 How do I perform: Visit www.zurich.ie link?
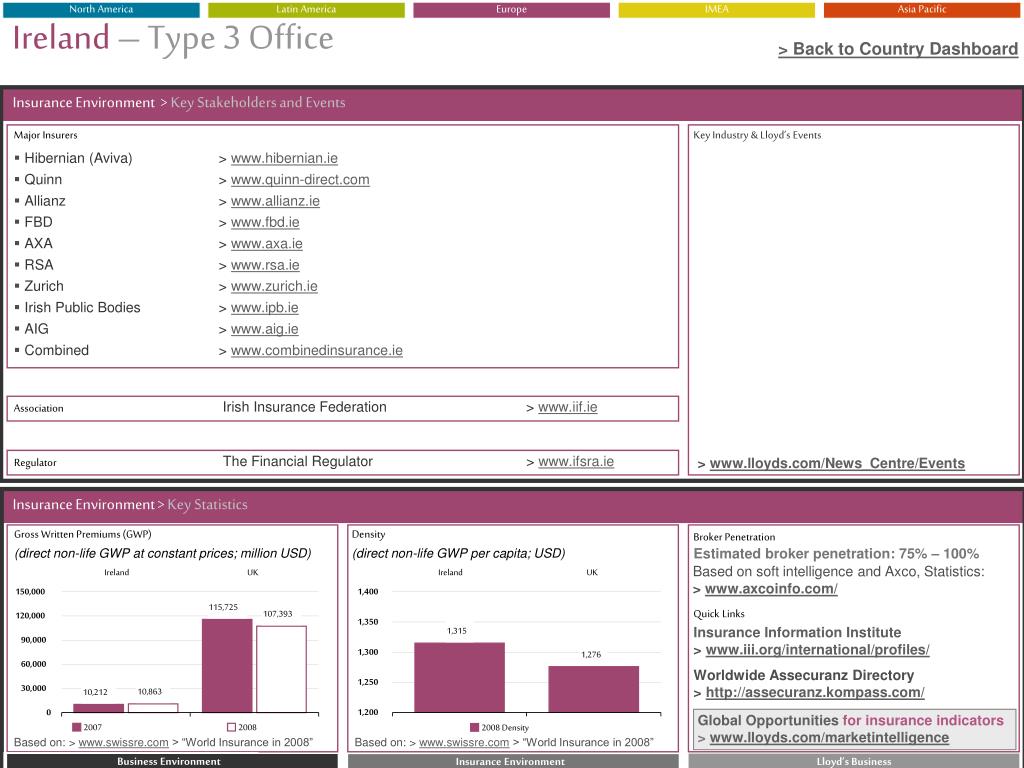274,286
